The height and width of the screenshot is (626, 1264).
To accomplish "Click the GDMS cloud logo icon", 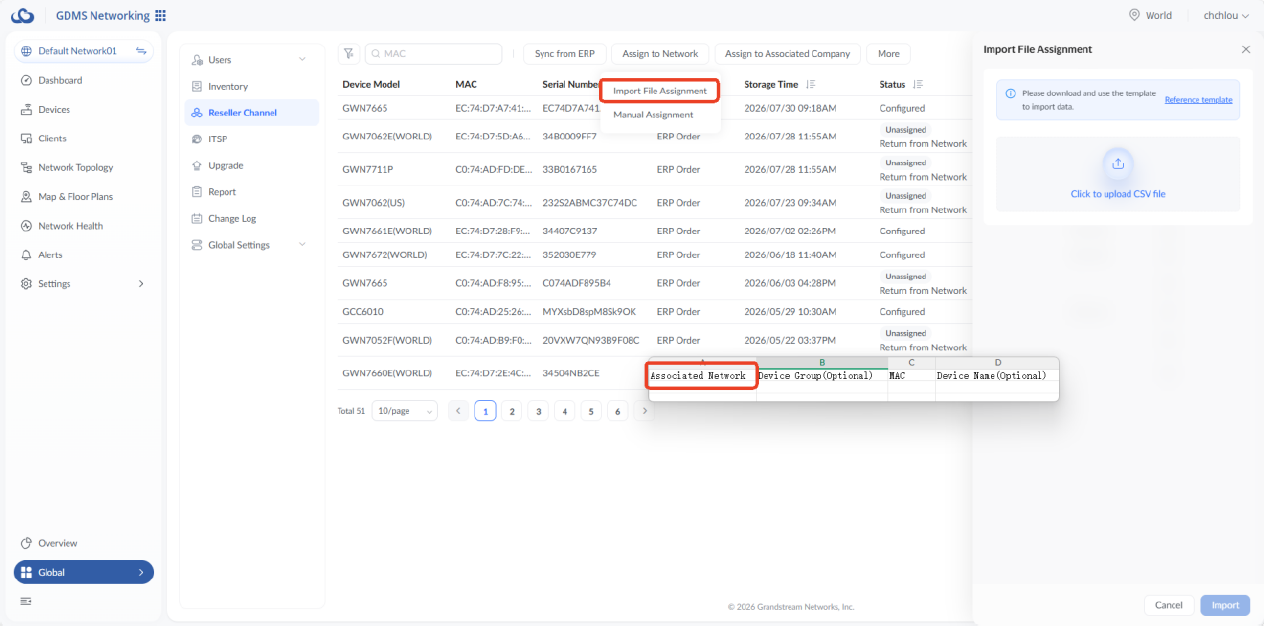I will coord(23,16).
